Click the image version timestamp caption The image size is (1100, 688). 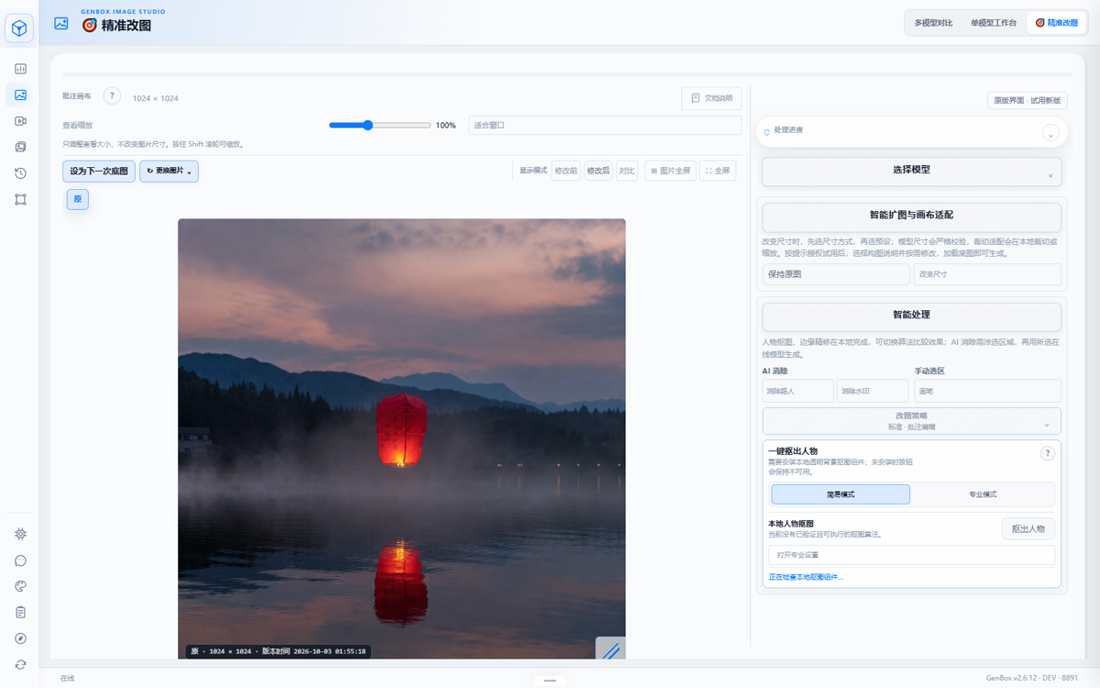click(x=279, y=652)
